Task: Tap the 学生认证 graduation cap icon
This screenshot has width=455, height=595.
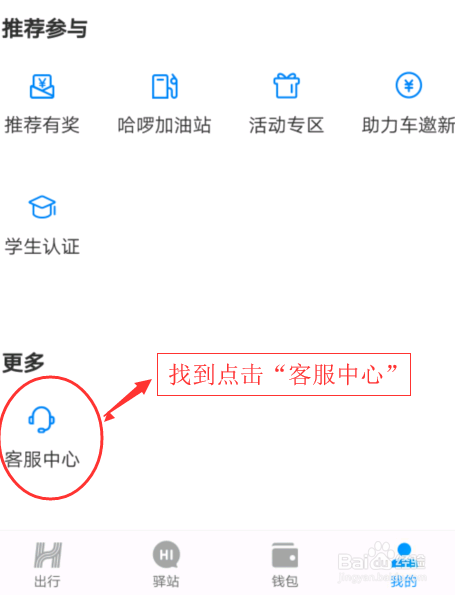Action: click(x=43, y=207)
